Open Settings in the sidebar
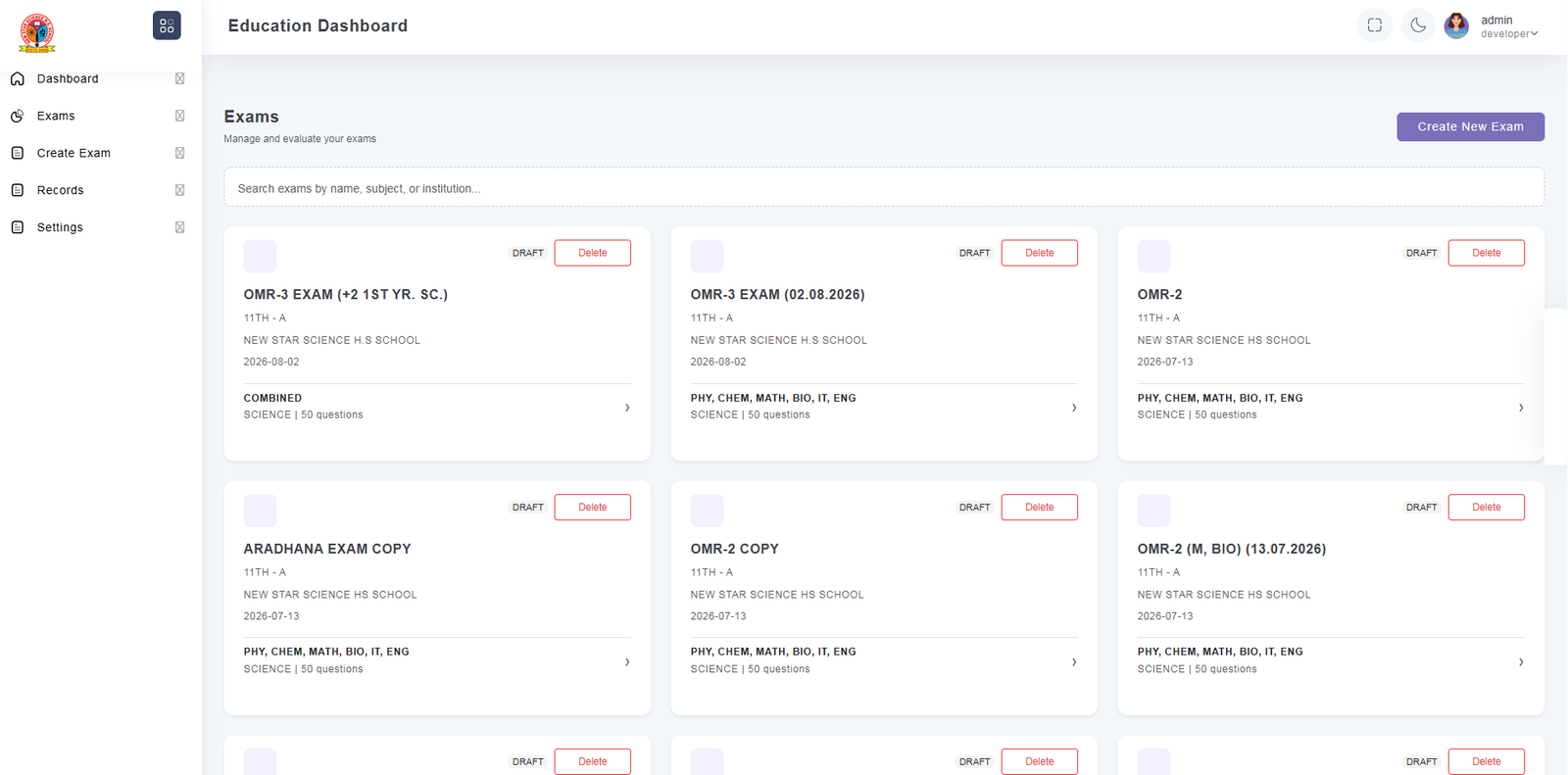 point(60,227)
